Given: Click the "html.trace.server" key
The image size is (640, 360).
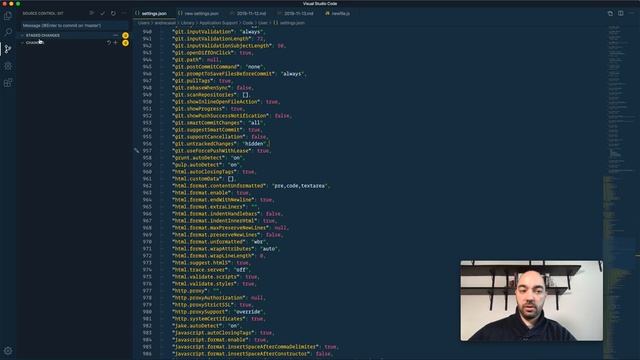Looking at the screenshot, I should point(200,270).
